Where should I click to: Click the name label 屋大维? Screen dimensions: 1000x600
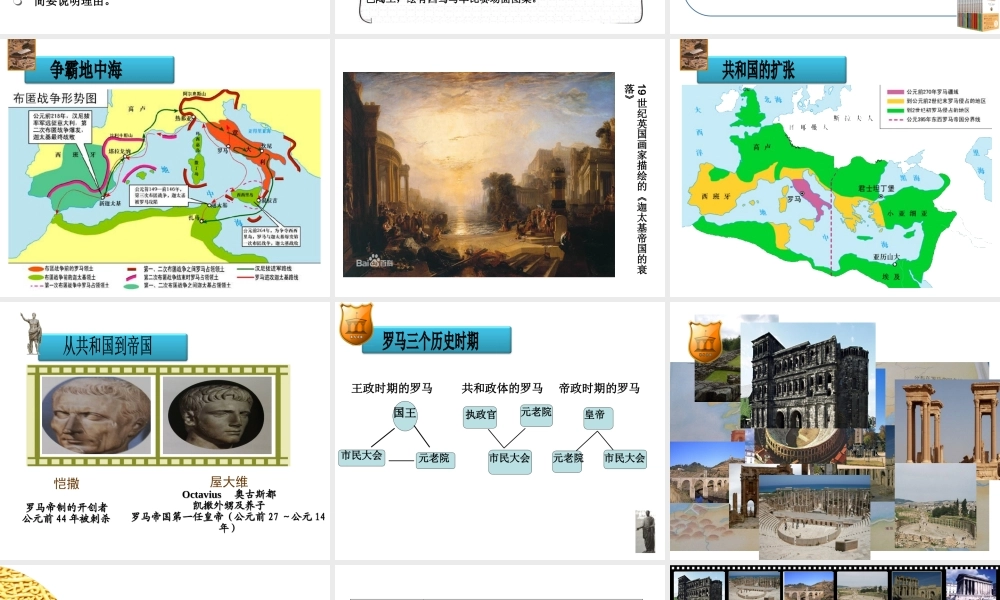point(228,482)
